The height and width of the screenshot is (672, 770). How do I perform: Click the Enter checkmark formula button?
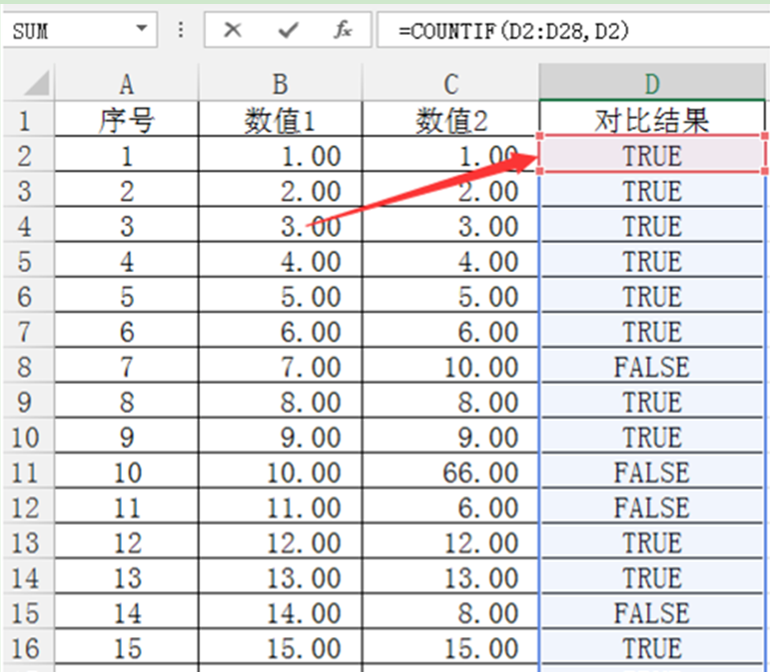click(x=289, y=30)
